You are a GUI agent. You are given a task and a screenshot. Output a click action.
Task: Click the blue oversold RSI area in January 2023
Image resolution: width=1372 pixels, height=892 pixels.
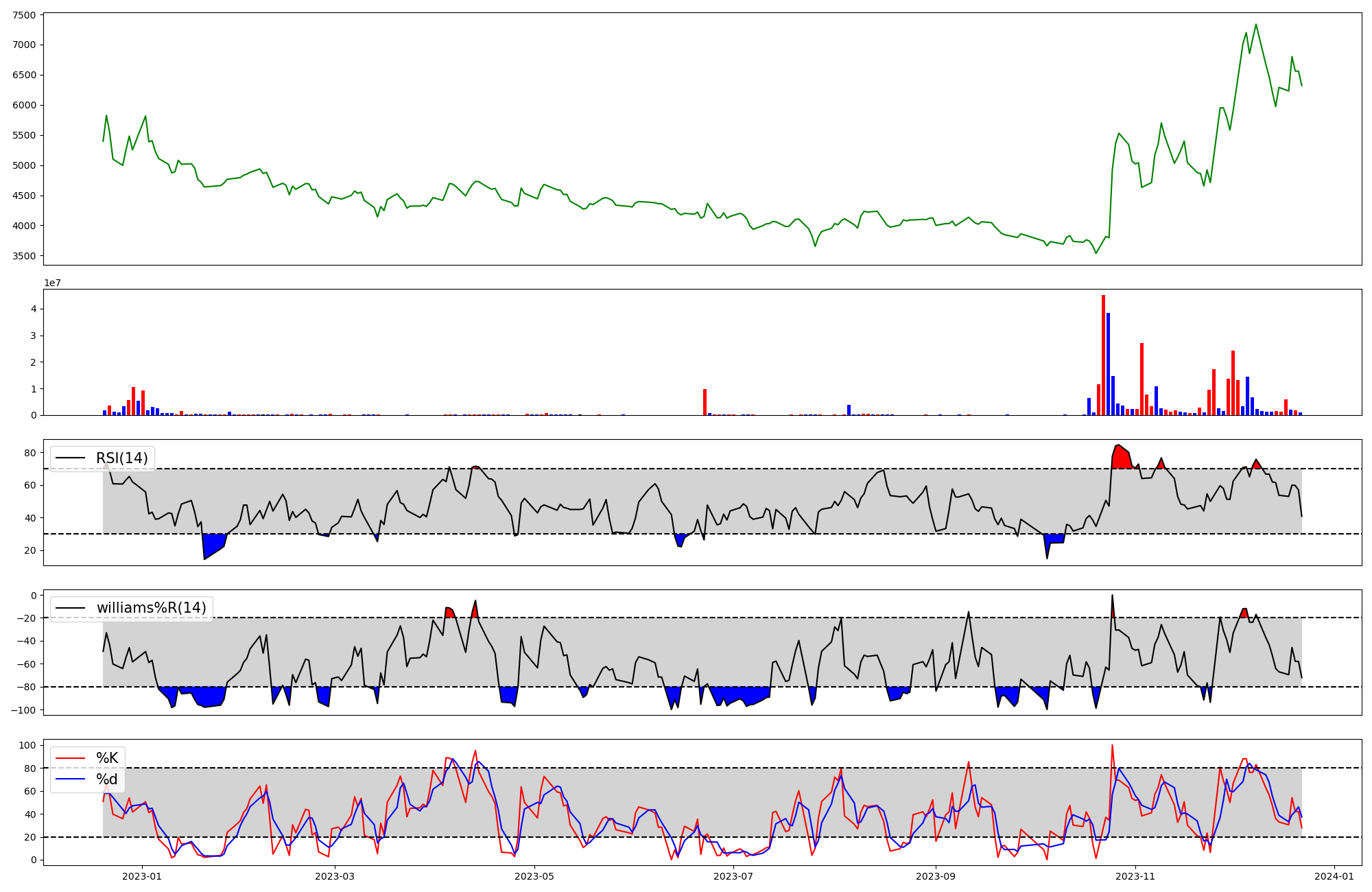pos(213,543)
